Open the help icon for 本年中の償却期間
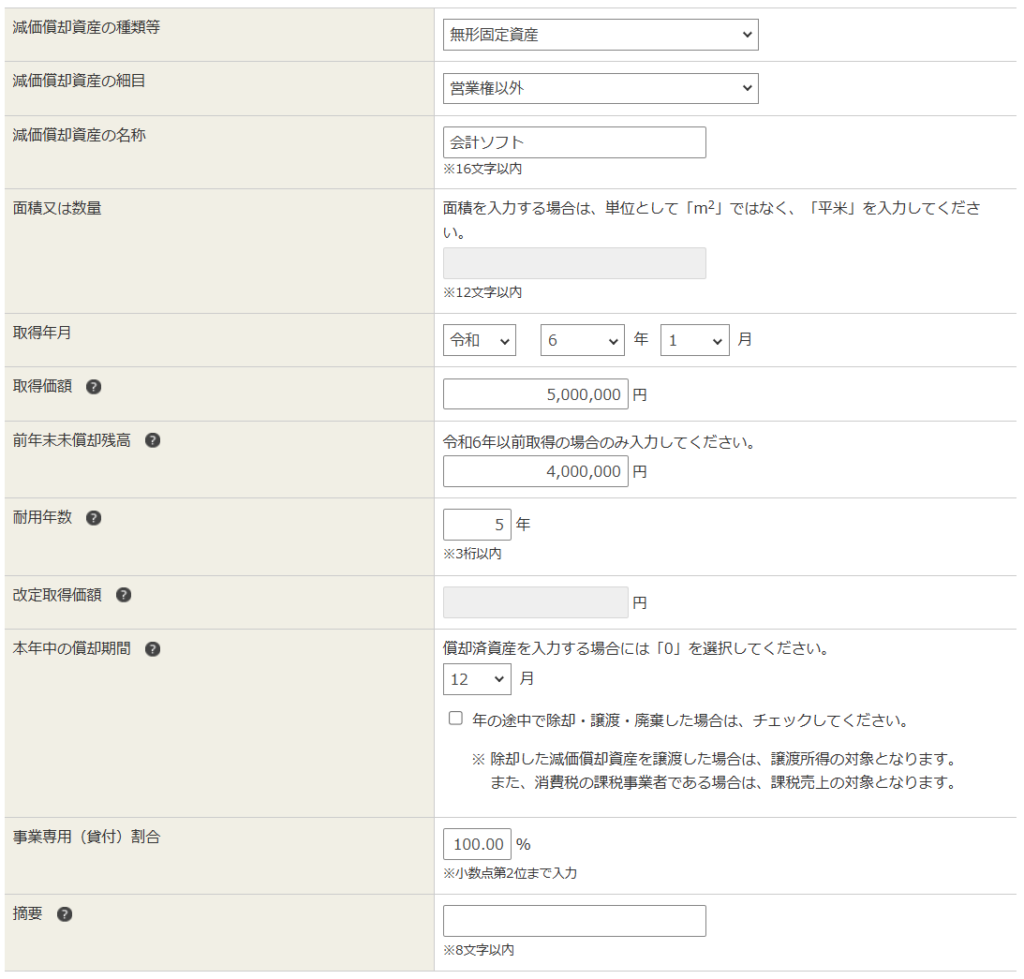This screenshot has height=979, width=1024. click(153, 649)
